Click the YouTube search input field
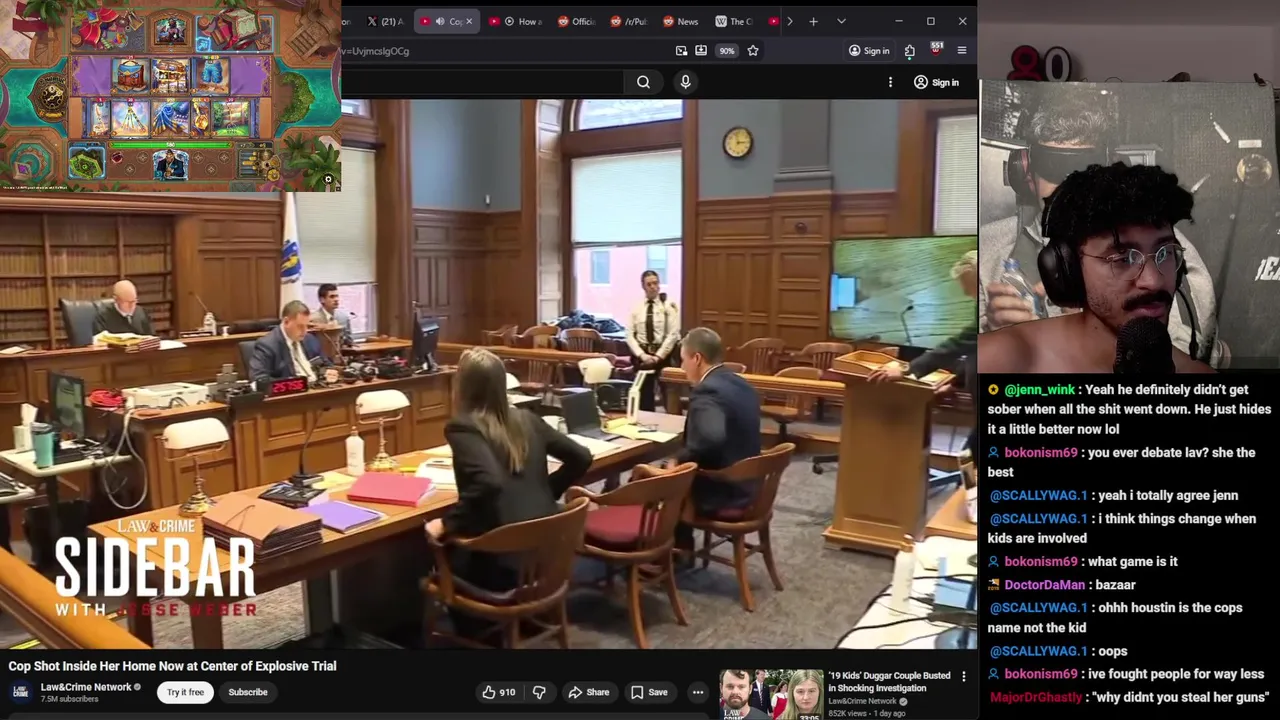1280x720 pixels. pyautogui.click(x=480, y=82)
